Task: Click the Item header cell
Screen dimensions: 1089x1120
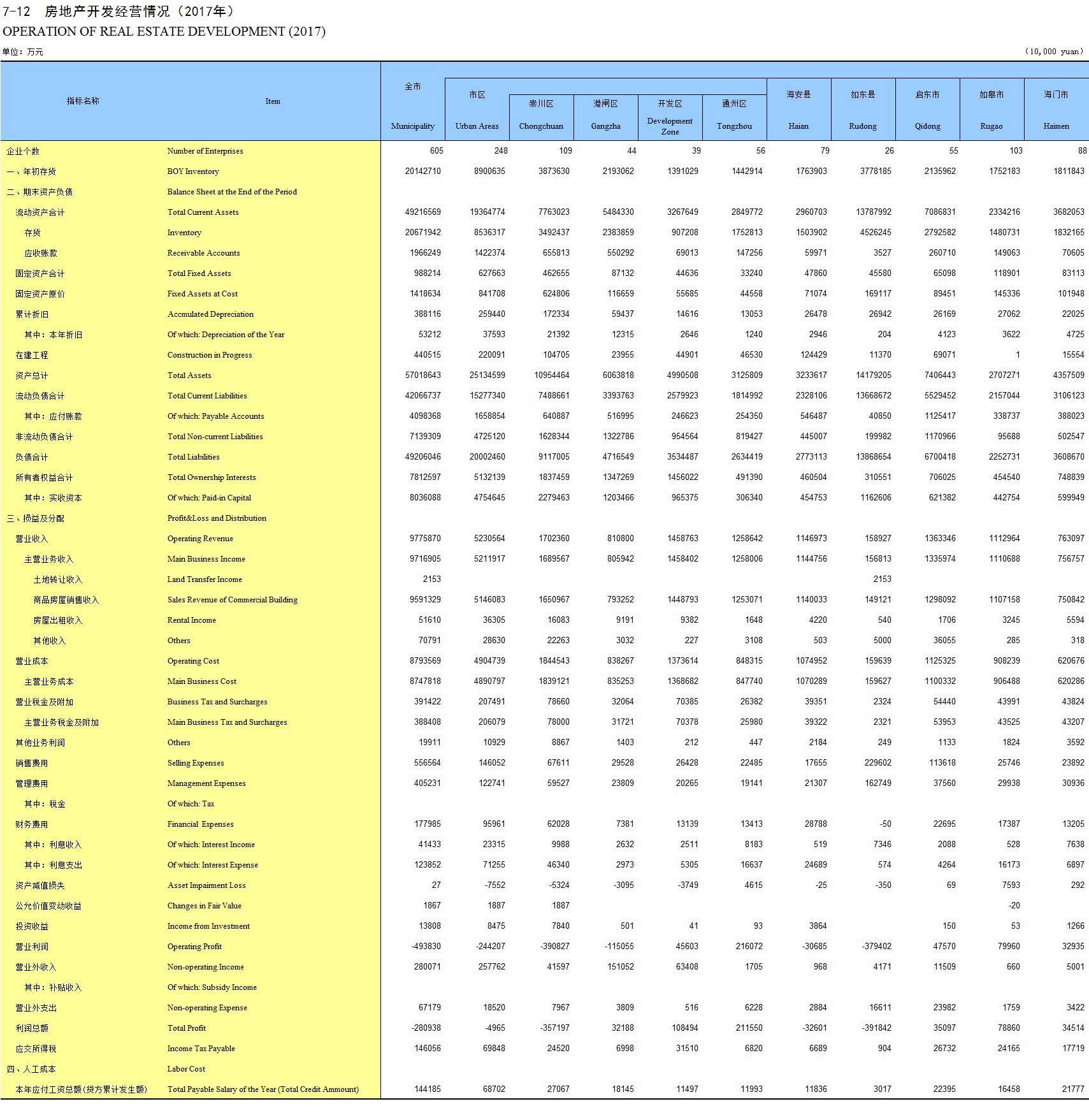Action: 273,101
